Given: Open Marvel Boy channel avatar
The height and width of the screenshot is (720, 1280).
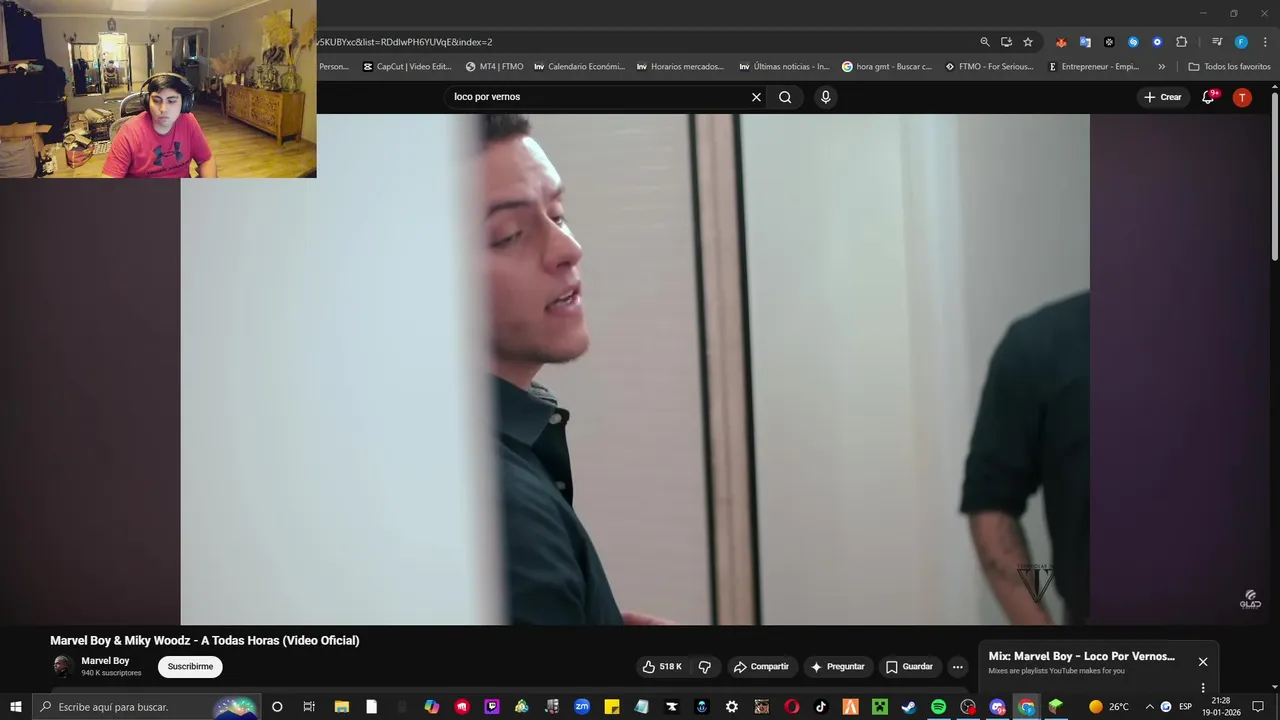Looking at the screenshot, I should click(62, 666).
